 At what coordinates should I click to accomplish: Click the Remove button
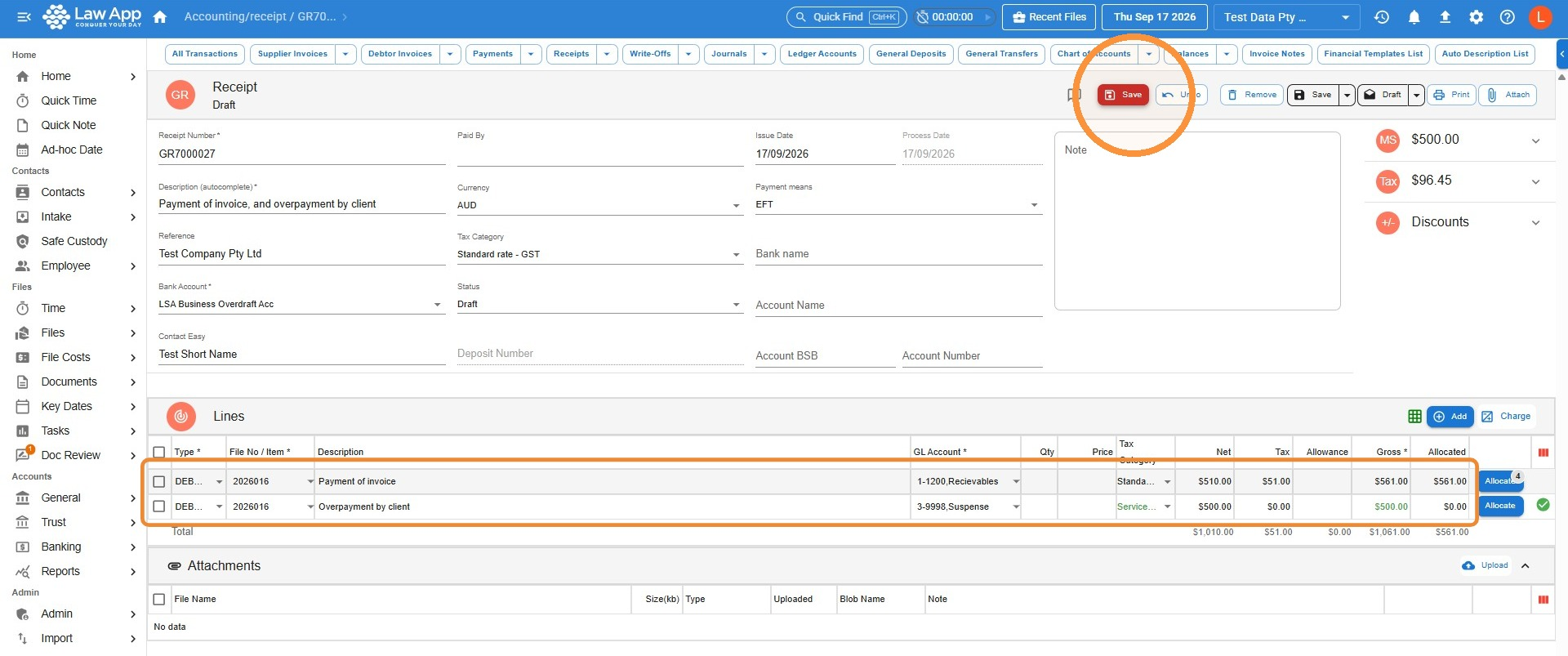[1252, 95]
